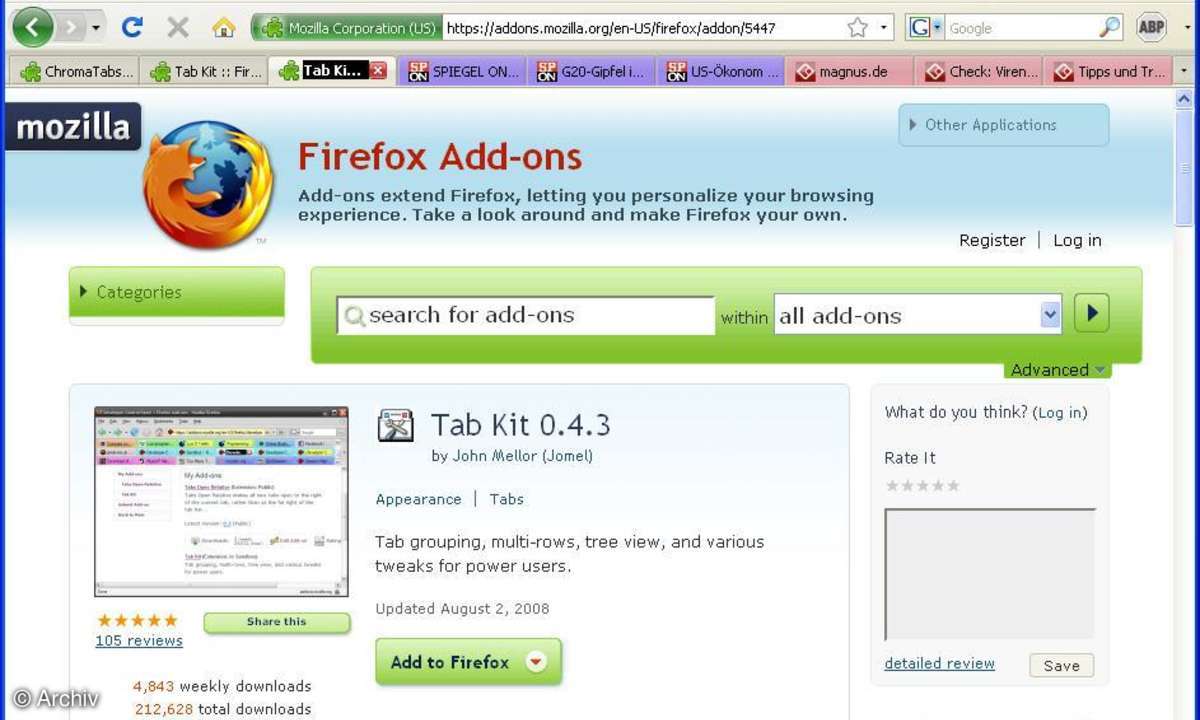Close the active Tab Kit tab
The height and width of the screenshot is (720, 1200).
[x=378, y=71]
